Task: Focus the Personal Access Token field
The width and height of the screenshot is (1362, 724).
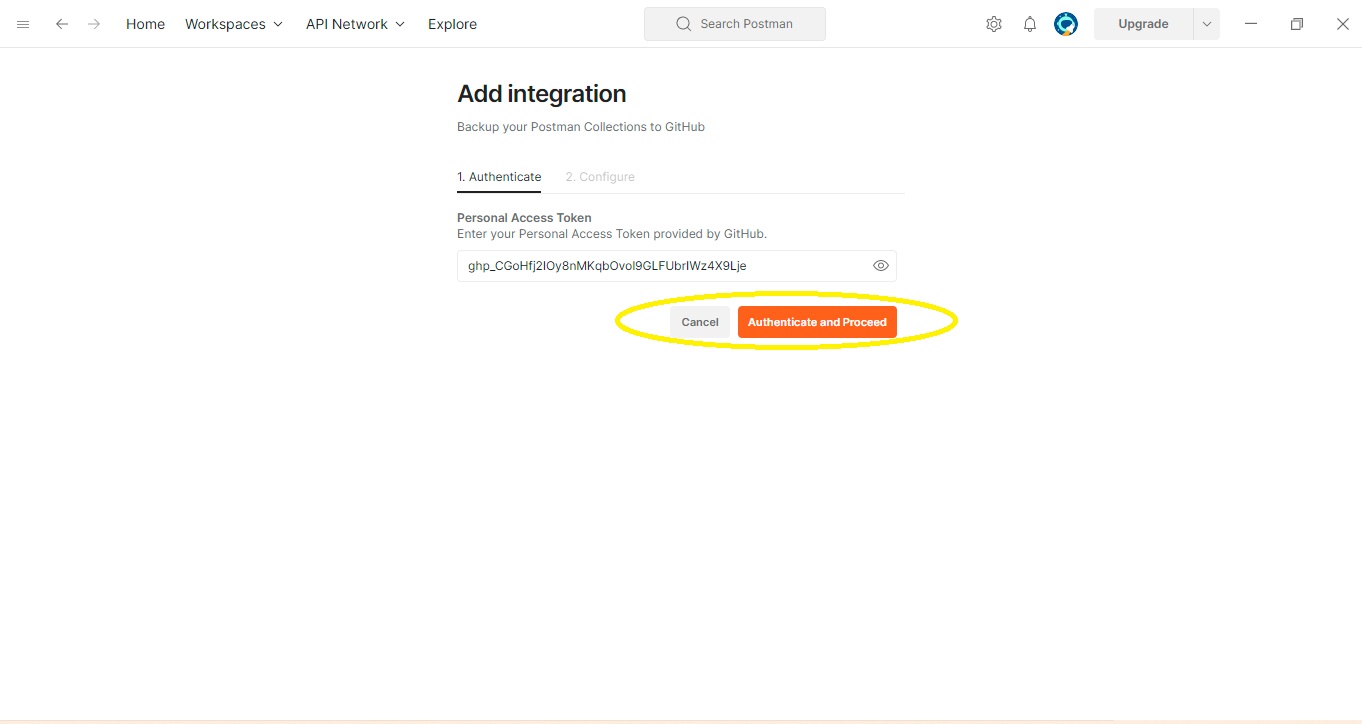Action: click(x=660, y=266)
